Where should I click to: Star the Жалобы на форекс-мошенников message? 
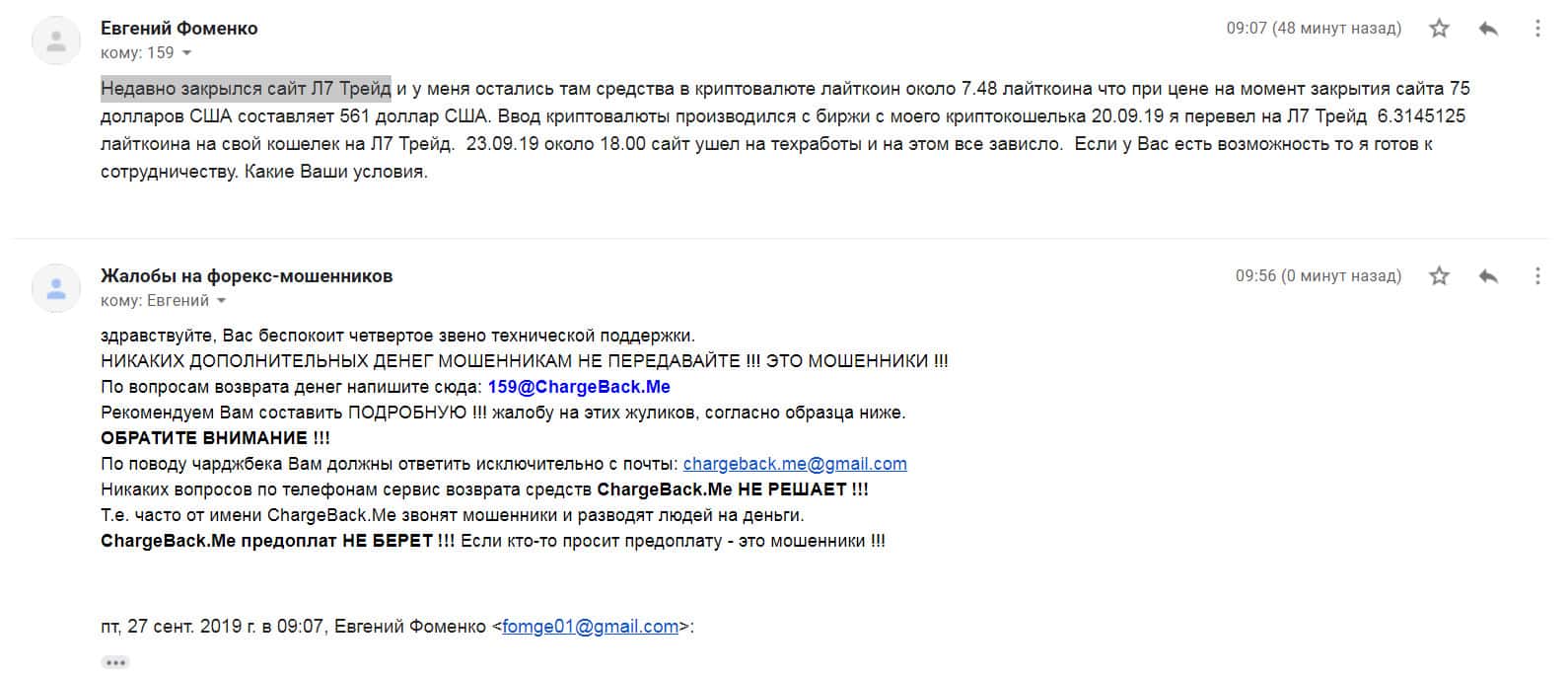[1439, 276]
